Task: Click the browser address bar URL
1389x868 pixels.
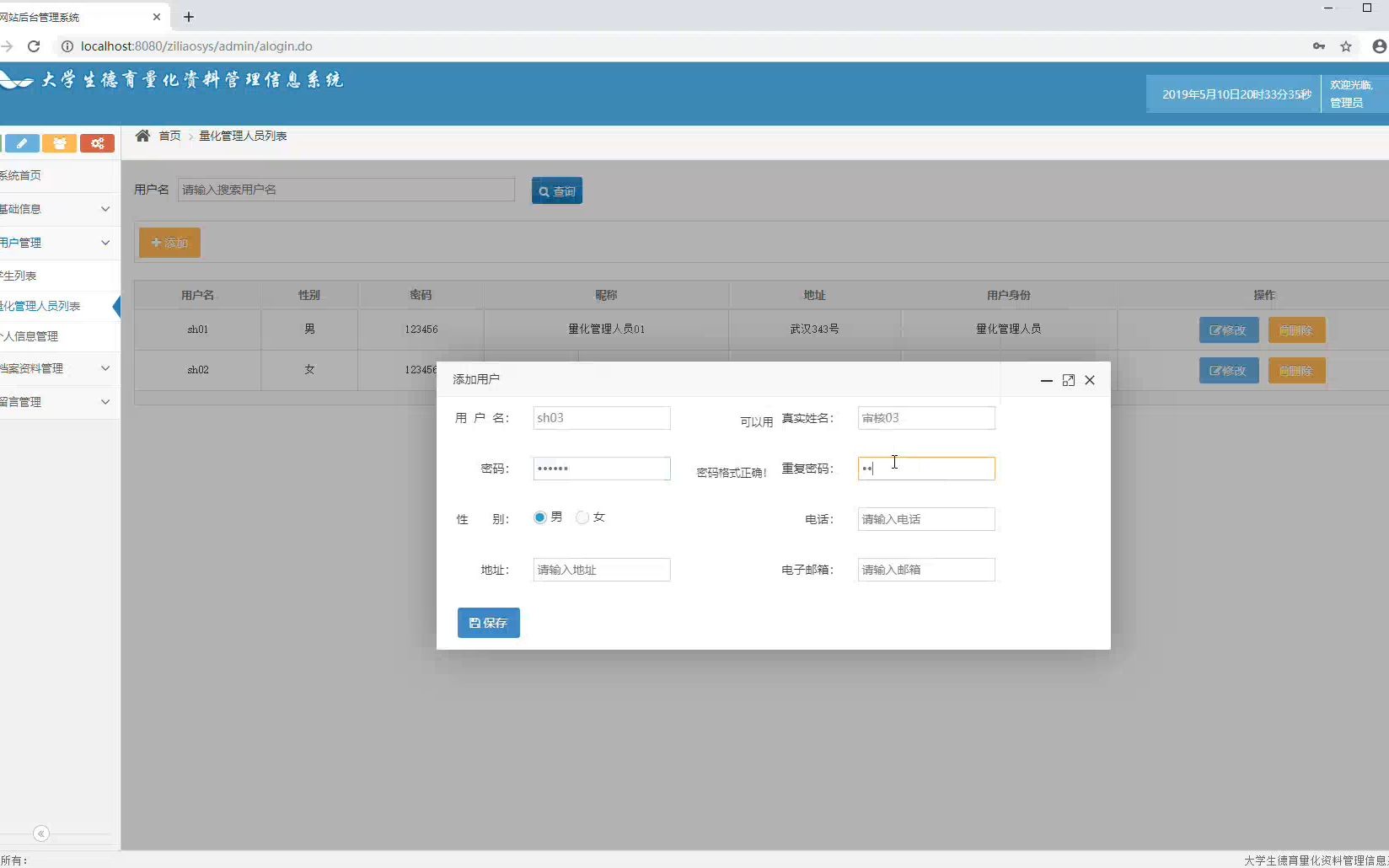Action: 196,46
